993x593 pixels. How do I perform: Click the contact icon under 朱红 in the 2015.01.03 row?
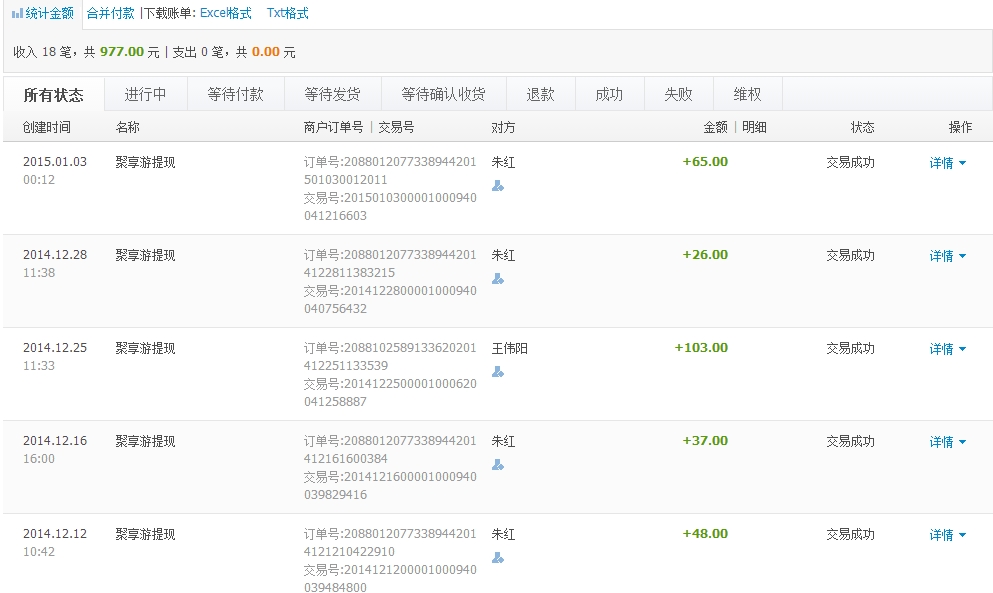click(498, 185)
